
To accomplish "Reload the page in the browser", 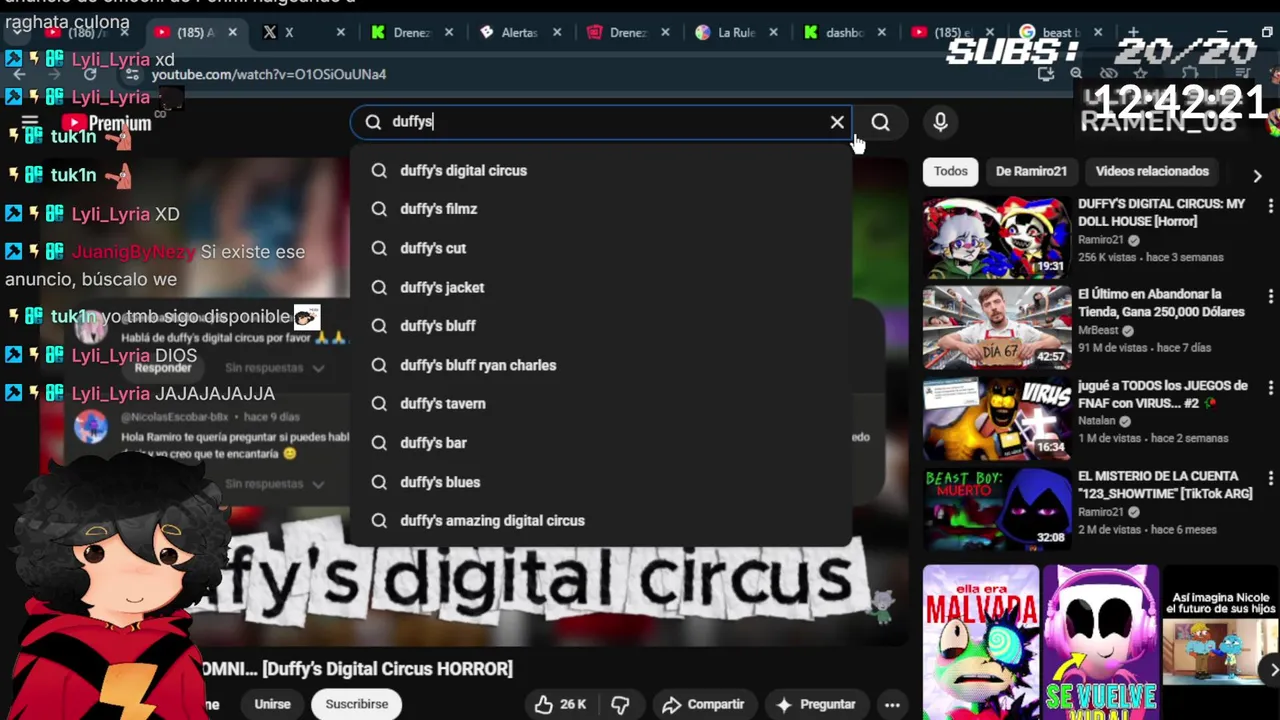I will [90, 74].
